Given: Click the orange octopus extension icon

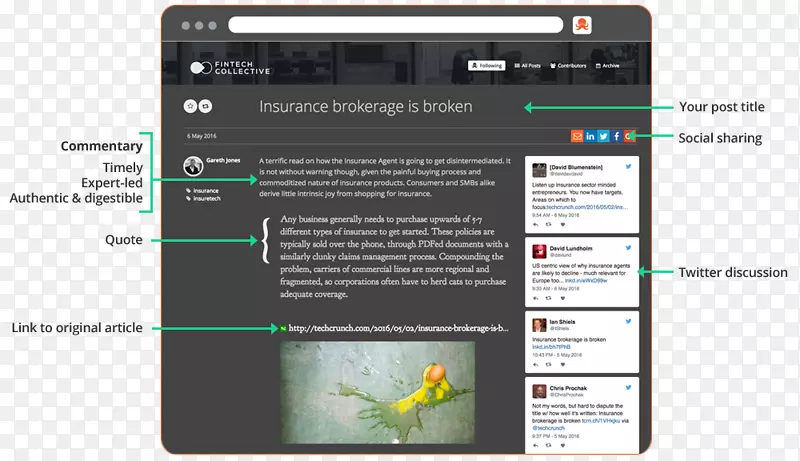Looking at the screenshot, I should 582,24.
